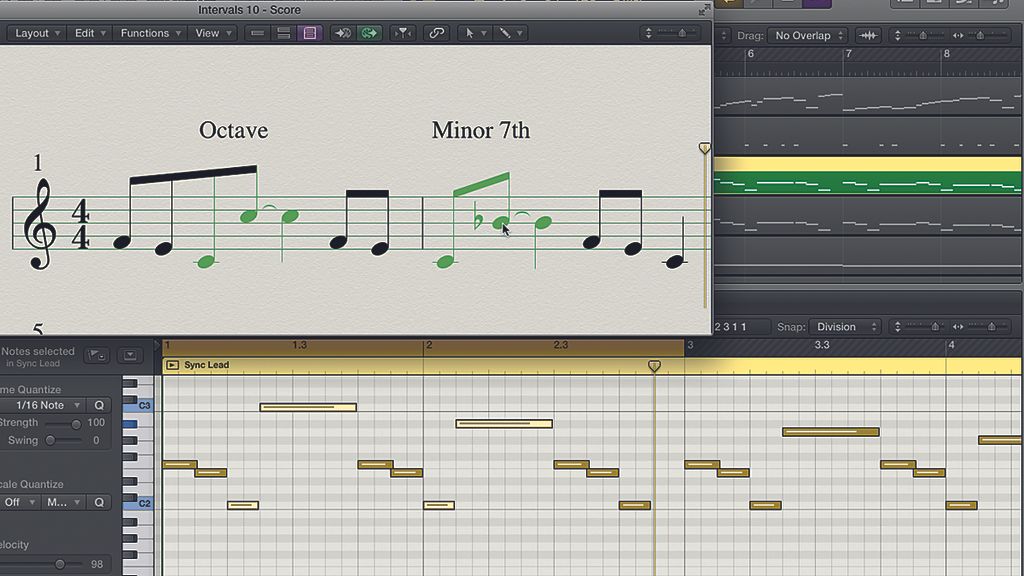Select the Pointer tool in the Score toolbar
Screen dimensions: 1024x576
(471, 33)
